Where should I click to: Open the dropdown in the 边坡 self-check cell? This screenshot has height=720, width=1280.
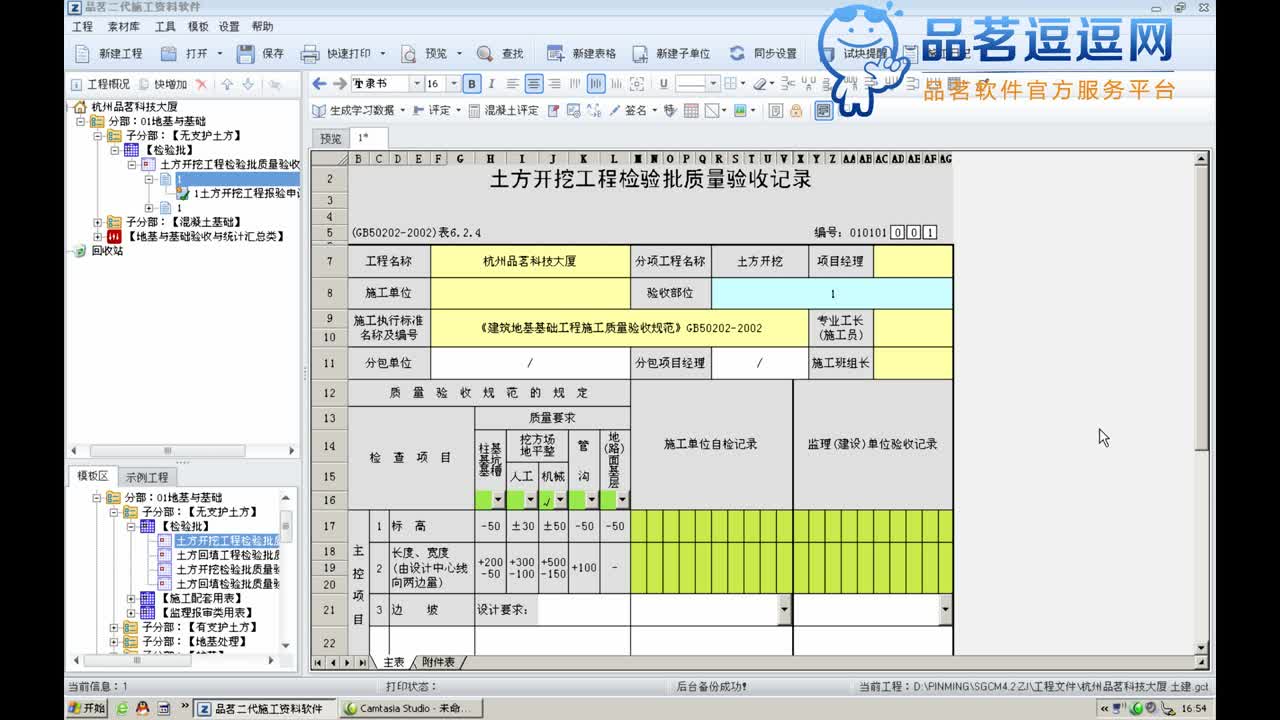[783, 608]
